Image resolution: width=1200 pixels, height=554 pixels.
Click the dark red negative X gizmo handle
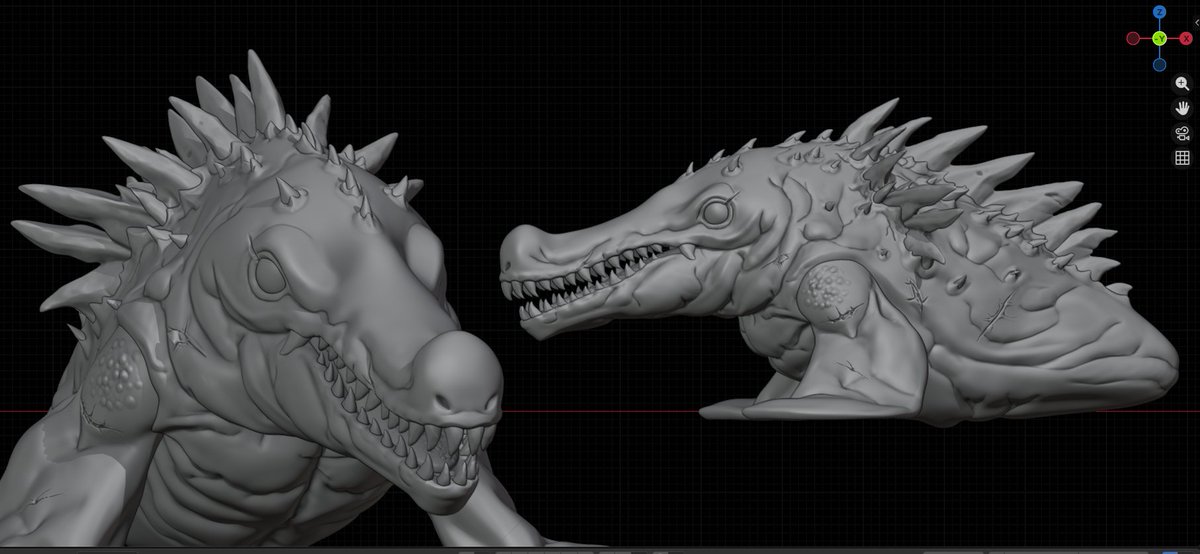click(x=1133, y=38)
